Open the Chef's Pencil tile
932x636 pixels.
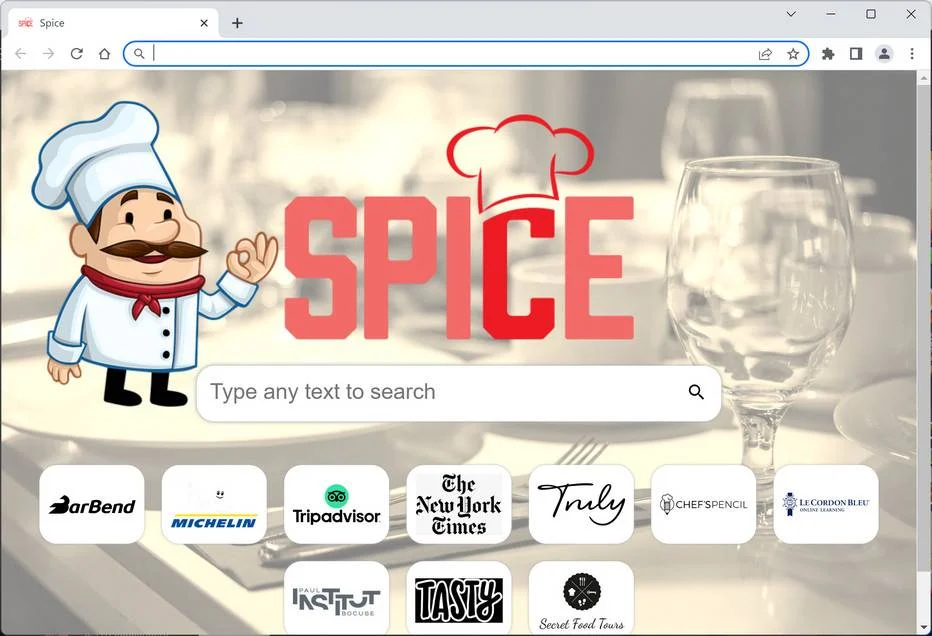click(704, 504)
